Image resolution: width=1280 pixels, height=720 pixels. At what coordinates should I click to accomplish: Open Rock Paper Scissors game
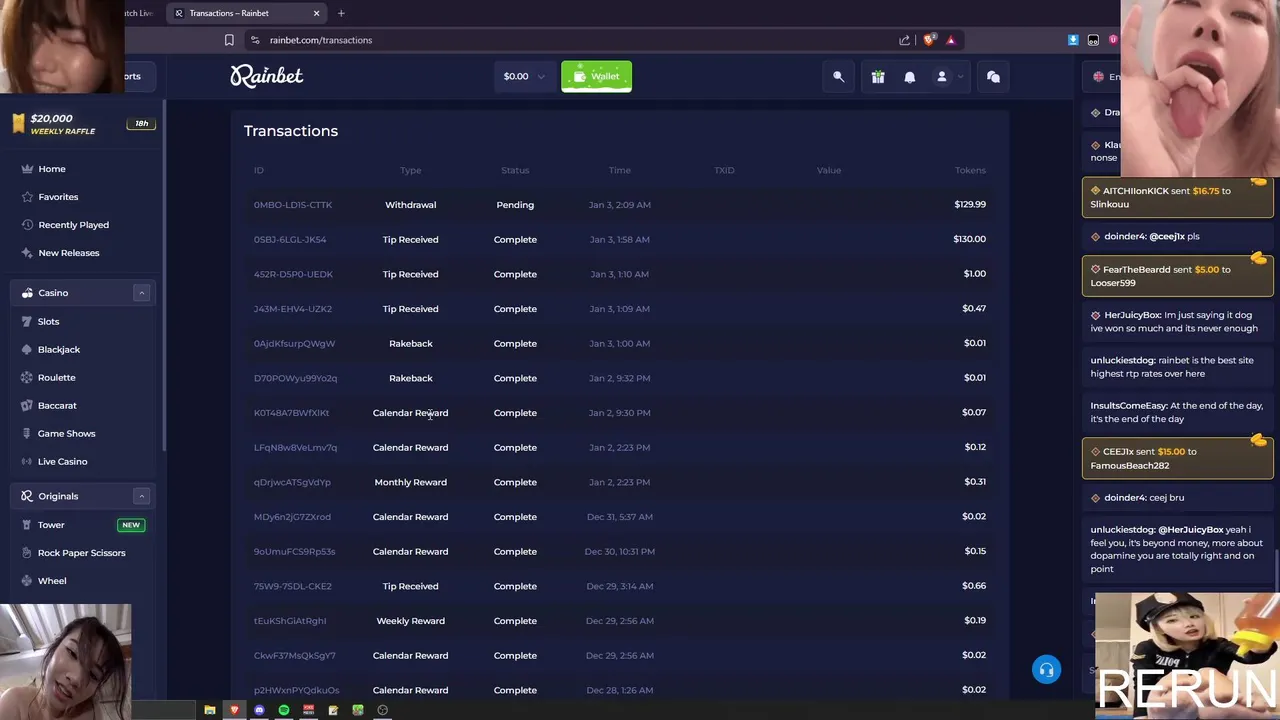coord(84,553)
